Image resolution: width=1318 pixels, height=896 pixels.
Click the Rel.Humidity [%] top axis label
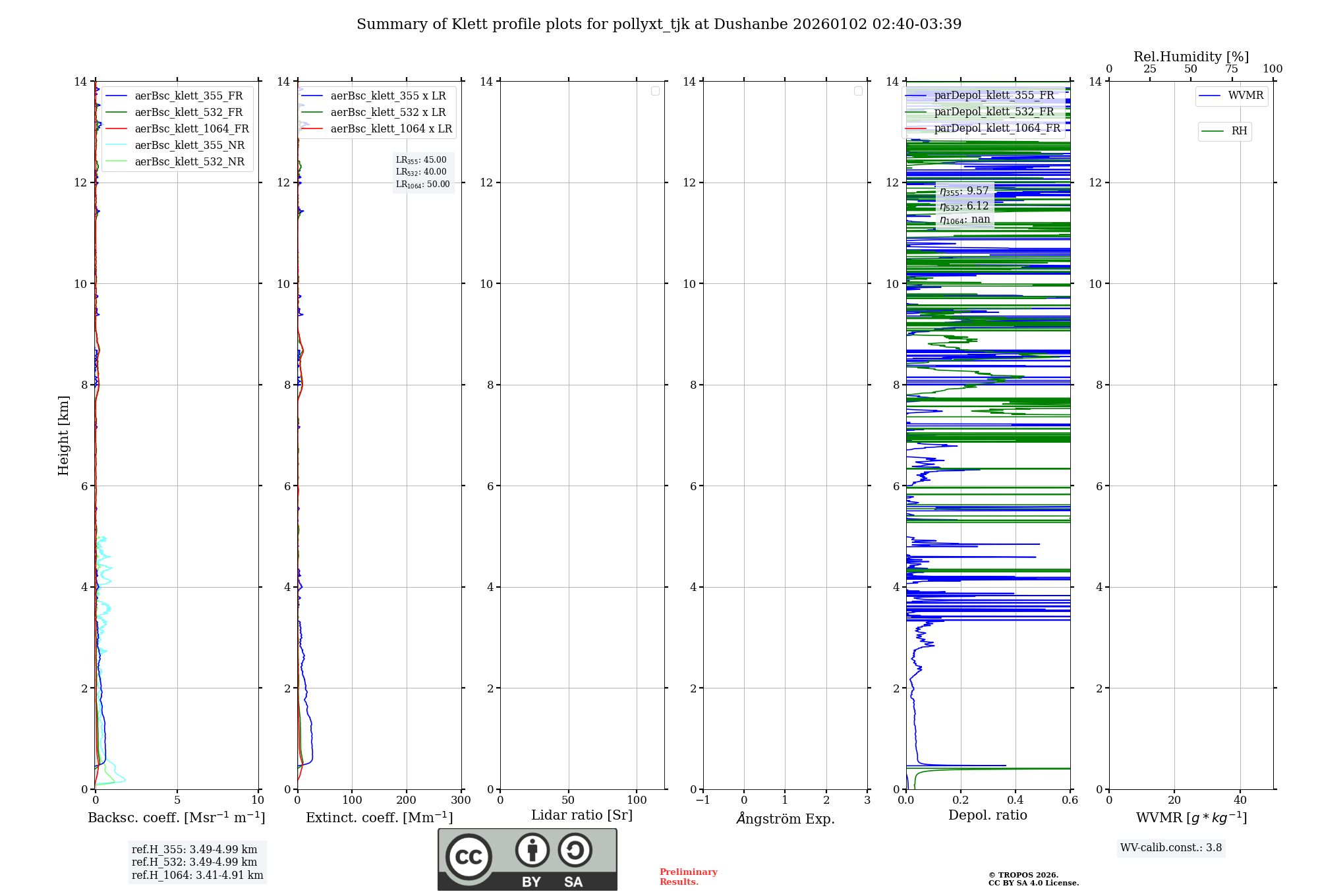1191,57
